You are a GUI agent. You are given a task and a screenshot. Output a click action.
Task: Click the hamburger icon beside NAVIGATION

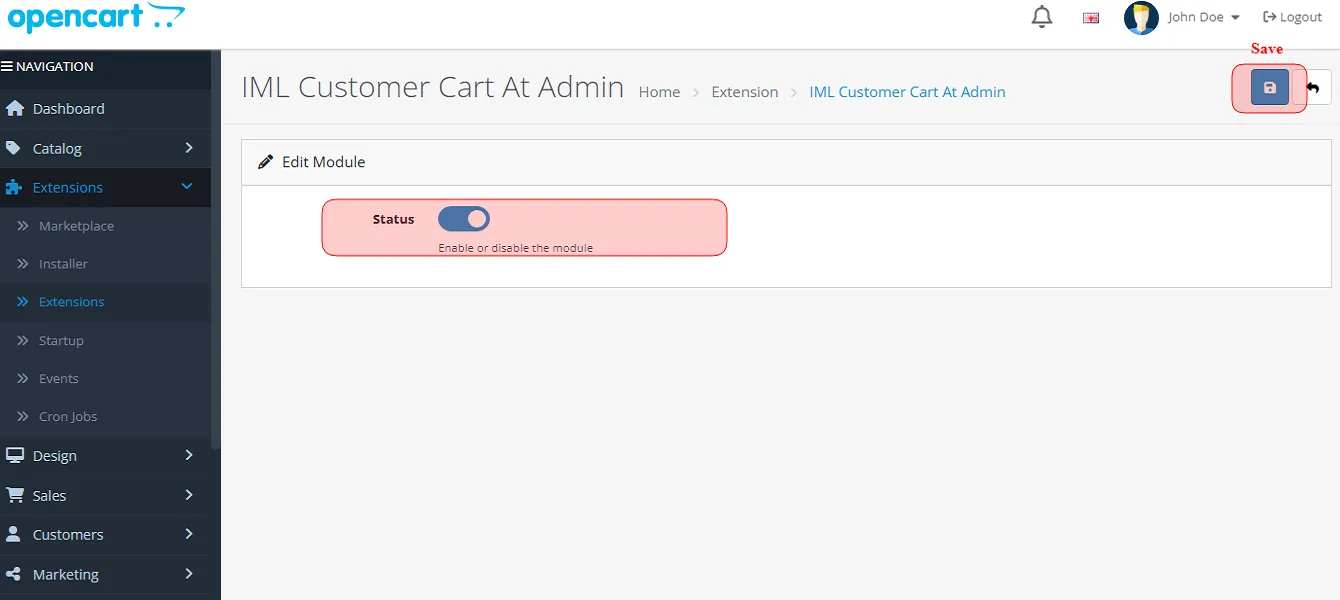coord(7,67)
